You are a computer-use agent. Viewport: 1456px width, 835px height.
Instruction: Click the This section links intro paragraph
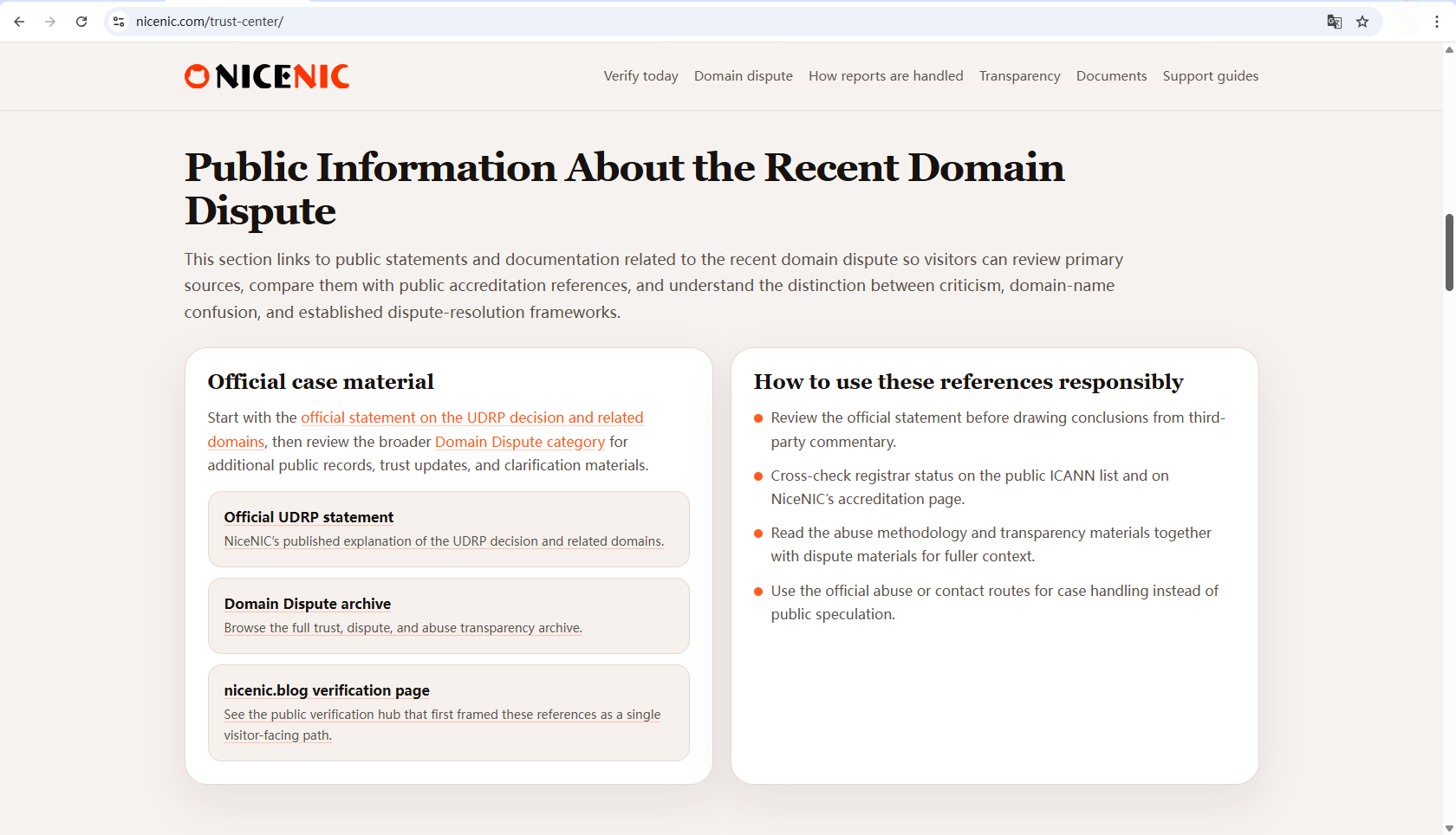[x=653, y=286]
